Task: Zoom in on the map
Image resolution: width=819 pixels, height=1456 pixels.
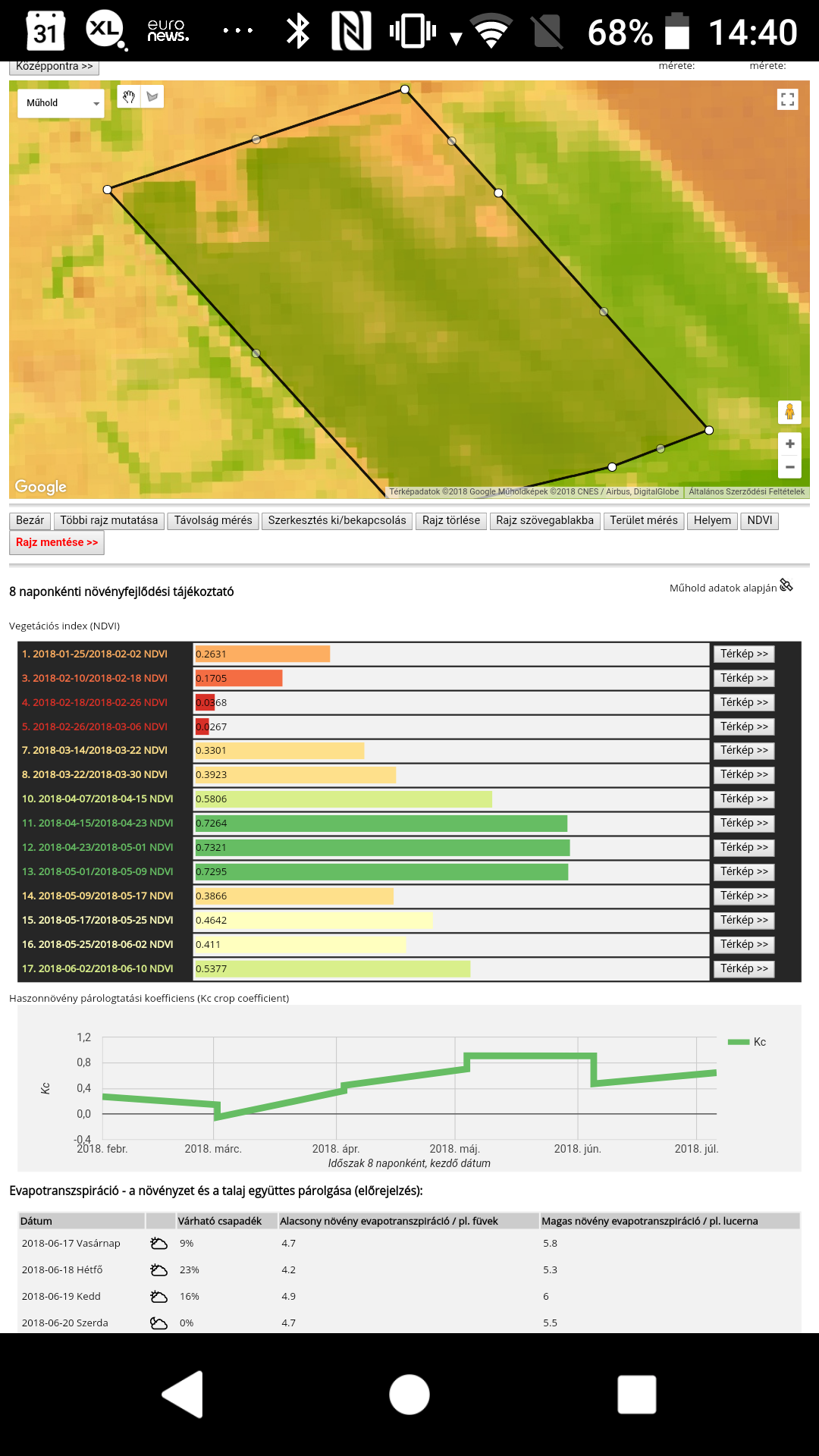Action: pyautogui.click(x=789, y=444)
